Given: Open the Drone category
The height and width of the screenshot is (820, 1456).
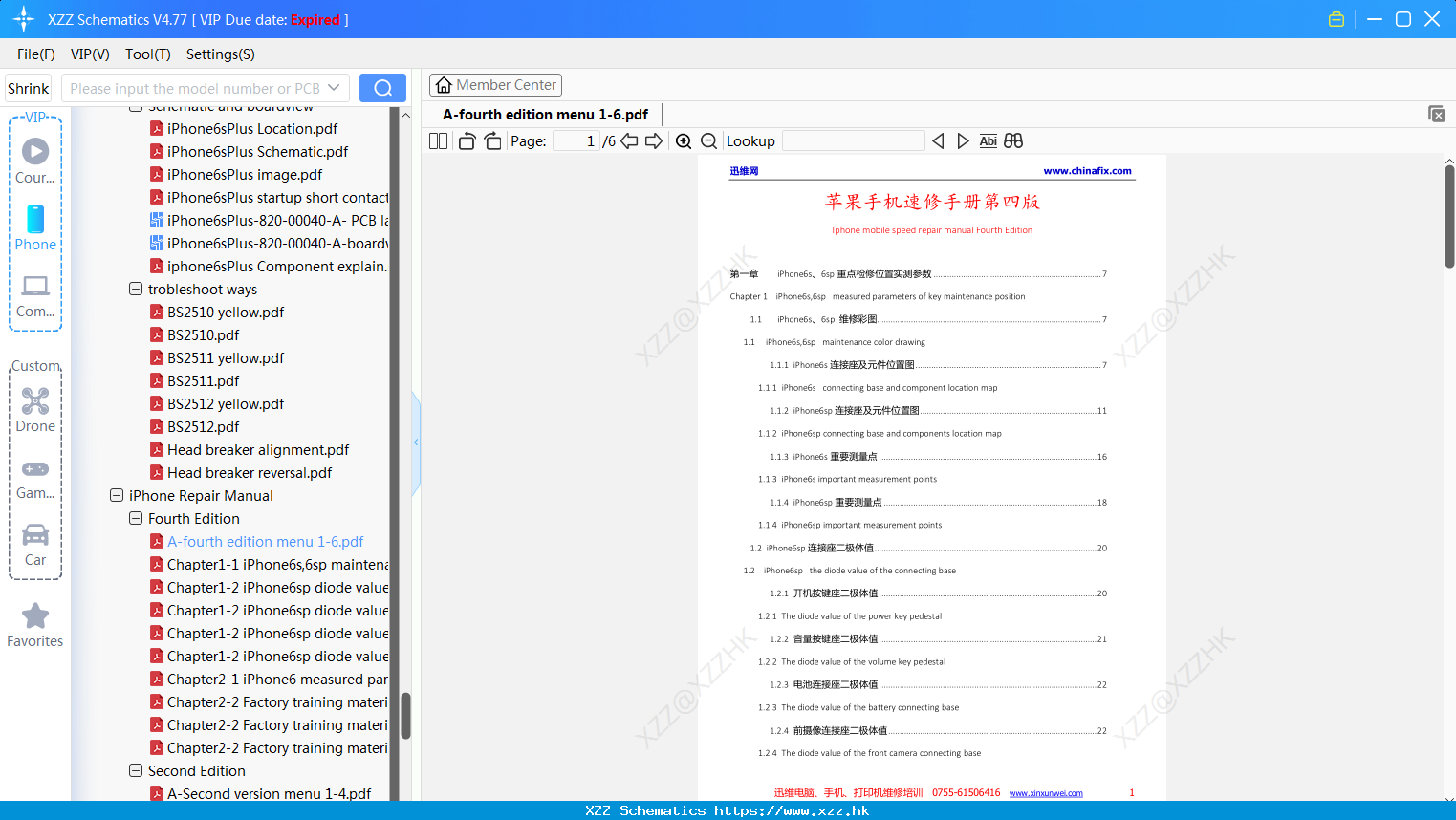Looking at the screenshot, I should click(35, 410).
